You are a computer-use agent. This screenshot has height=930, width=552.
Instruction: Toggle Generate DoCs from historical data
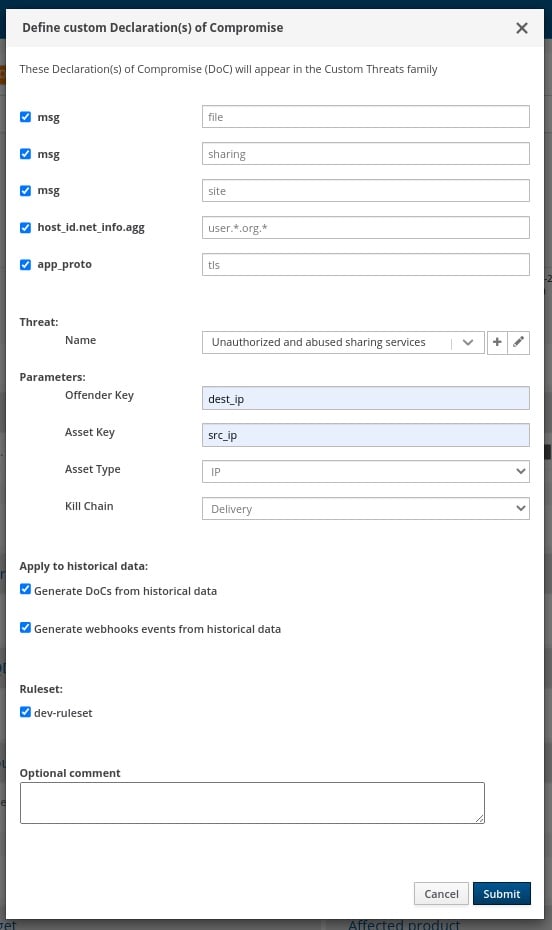click(25, 589)
